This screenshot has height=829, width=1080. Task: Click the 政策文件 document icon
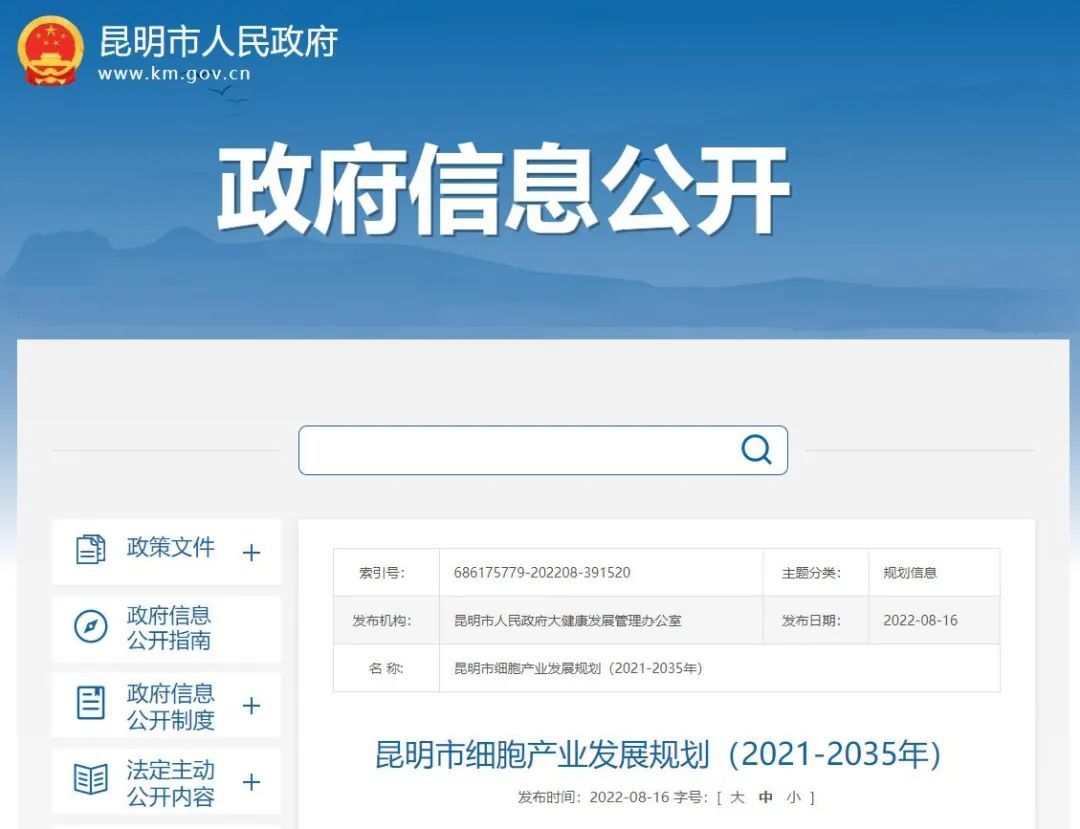(90, 549)
